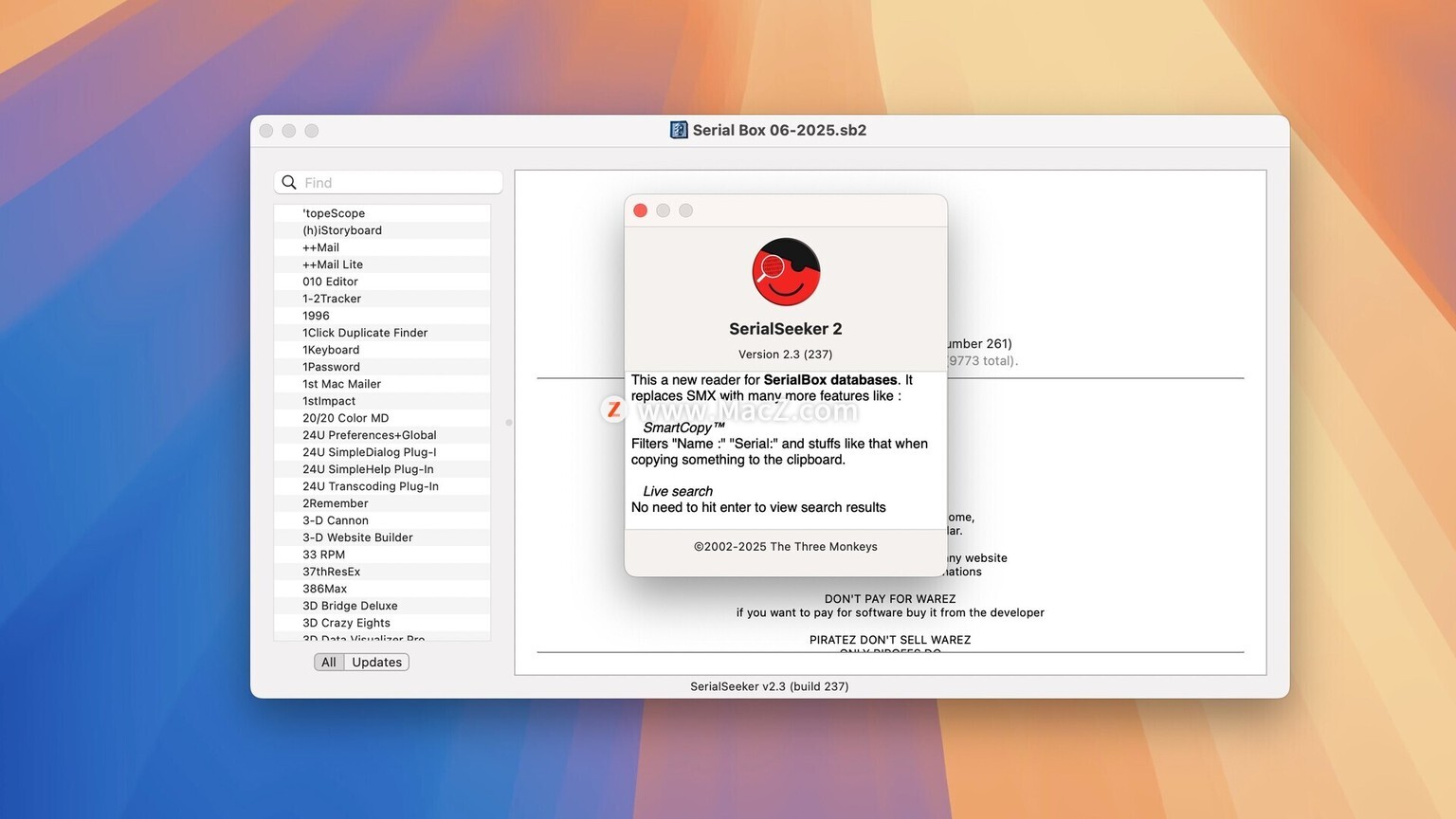The image size is (1456, 819).
Task: Select 3D Bridge Deluxe entry
Action: pos(382,606)
